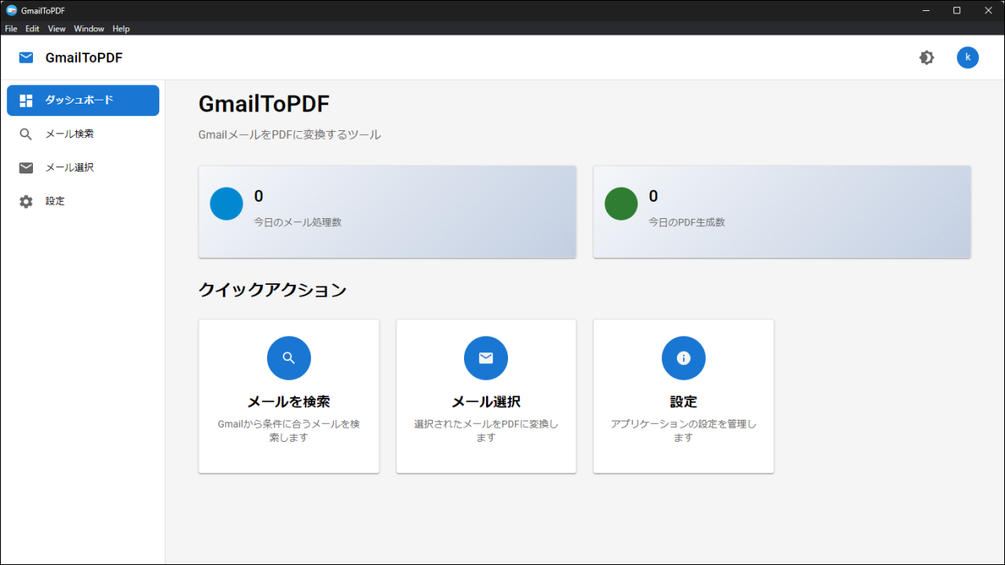Click the blue search circle icon in quick actions
Image resolution: width=1005 pixels, height=565 pixels.
point(288,357)
